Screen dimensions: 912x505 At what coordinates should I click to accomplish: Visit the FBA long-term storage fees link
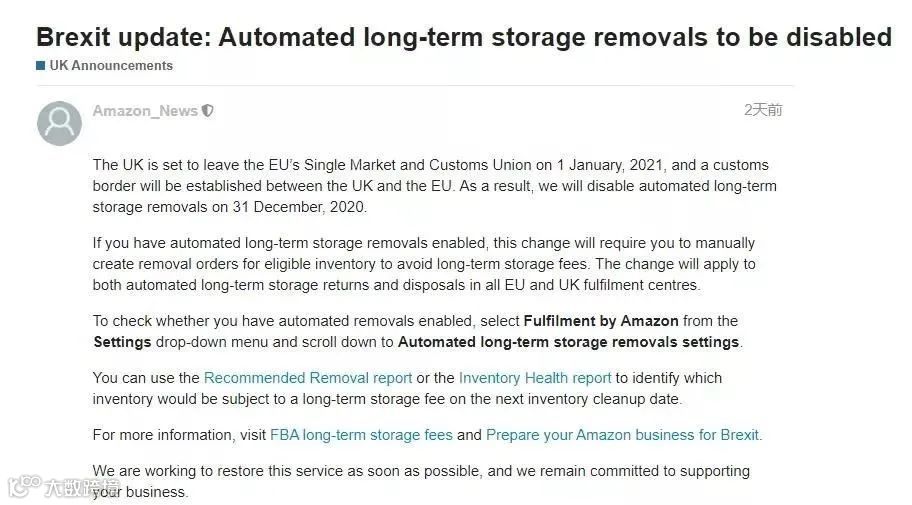click(x=361, y=435)
